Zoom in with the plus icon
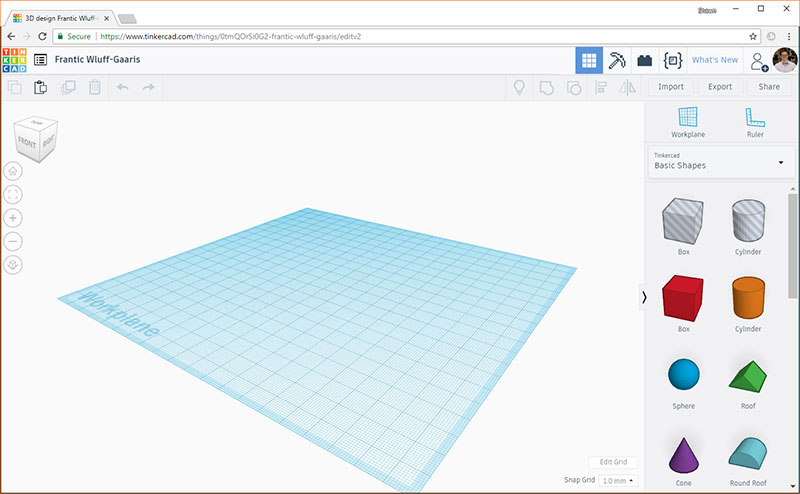Image resolution: width=800 pixels, height=494 pixels. [x=14, y=218]
